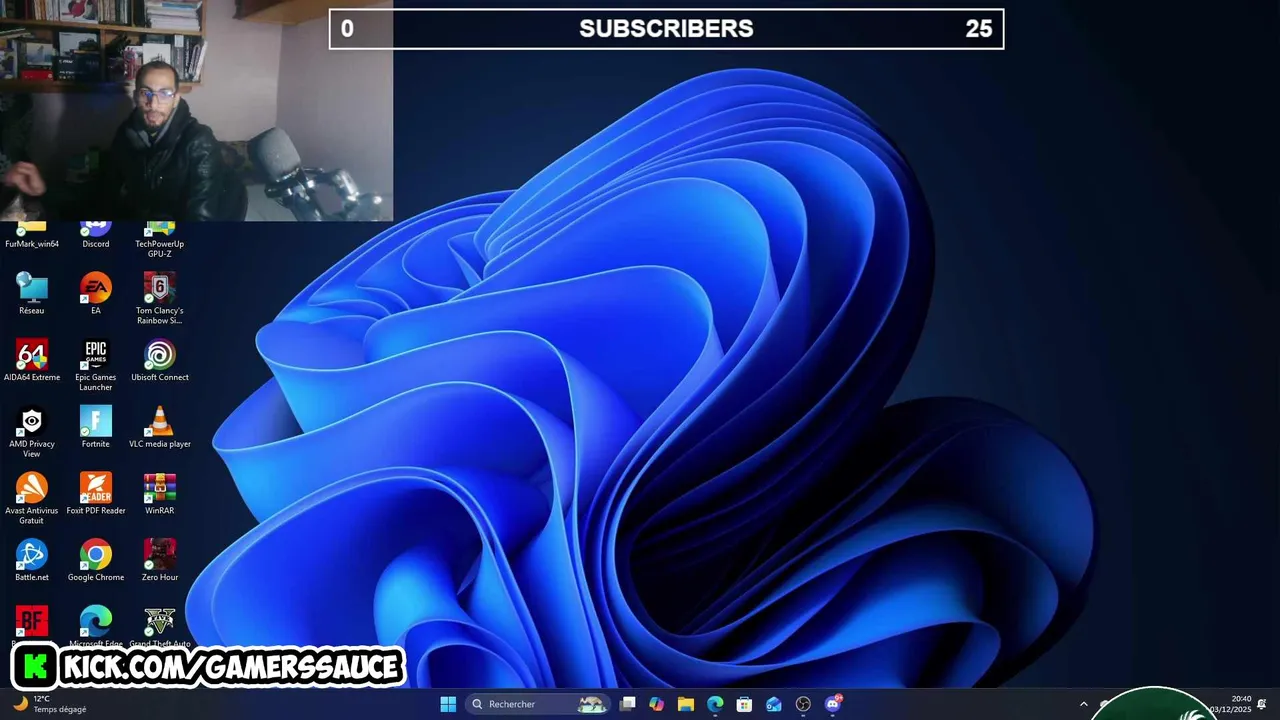The height and width of the screenshot is (720, 1280).
Task: Select the AMD Privacy View shortcut
Action: coord(32,432)
